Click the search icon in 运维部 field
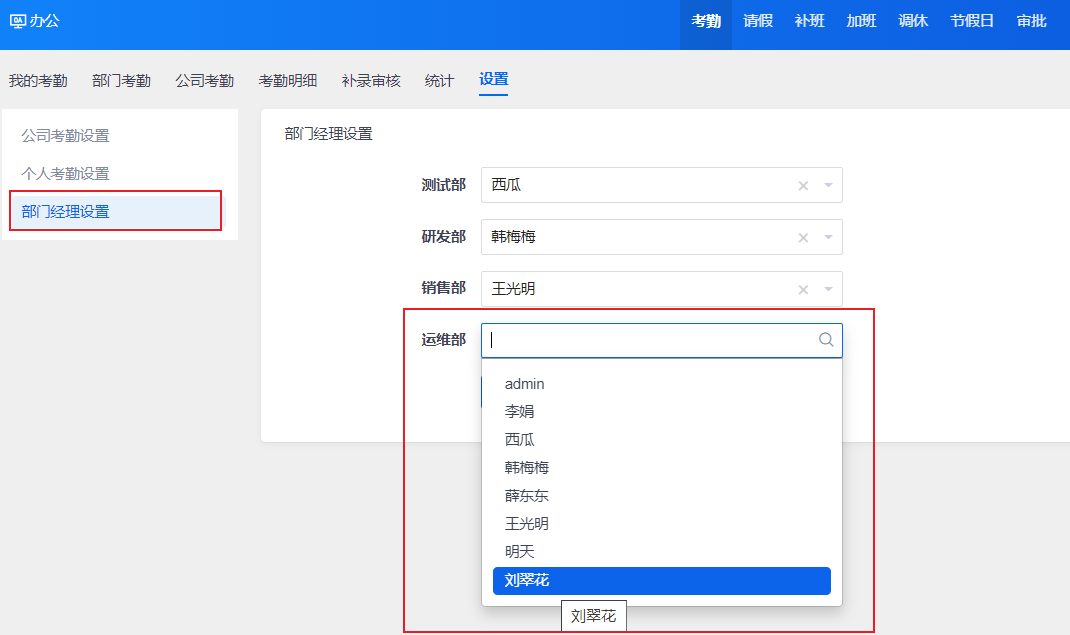Image resolution: width=1070 pixels, height=635 pixels. click(x=826, y=340)
